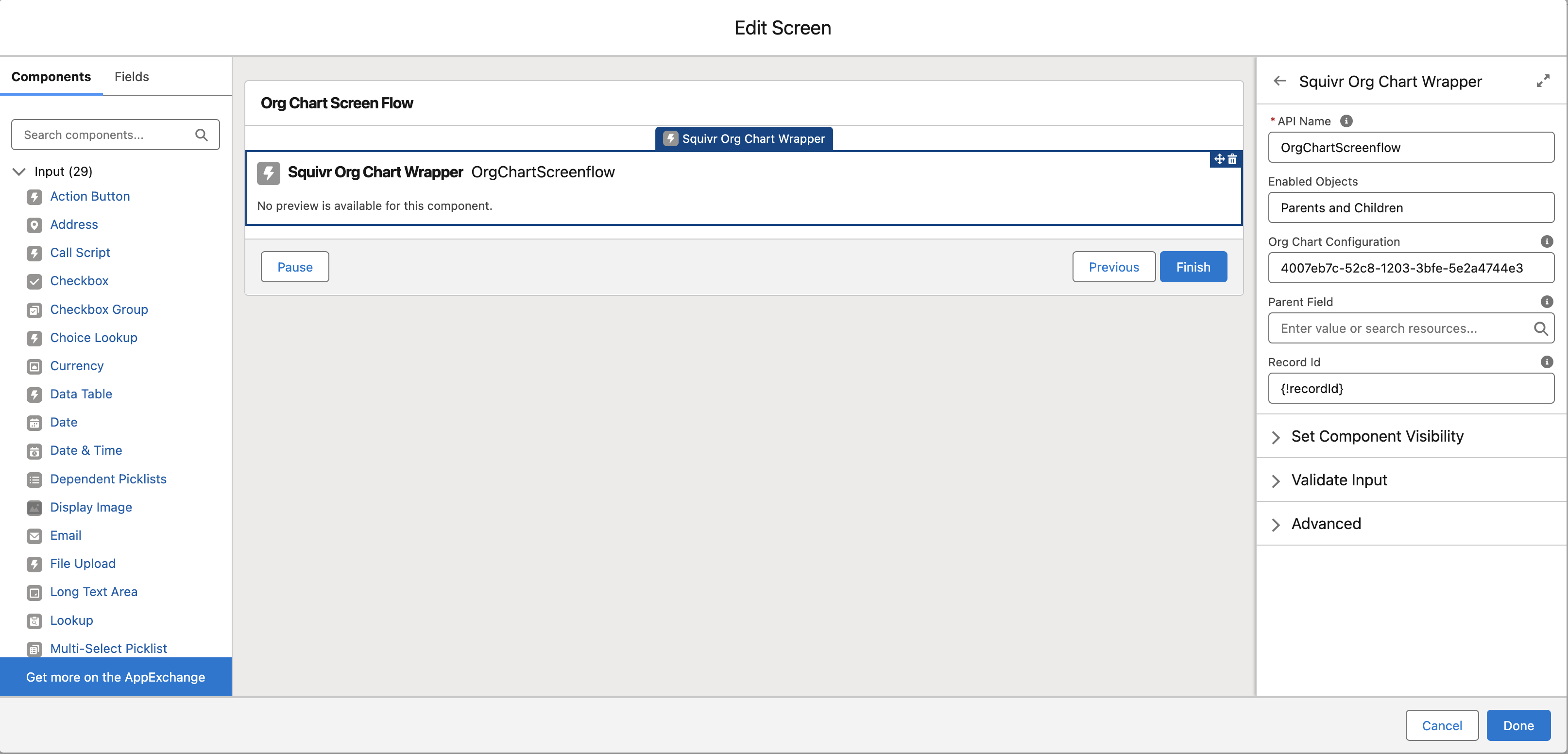Select the Currency component link
This screenshot has height=754, width=1568.
click(77, 366)
